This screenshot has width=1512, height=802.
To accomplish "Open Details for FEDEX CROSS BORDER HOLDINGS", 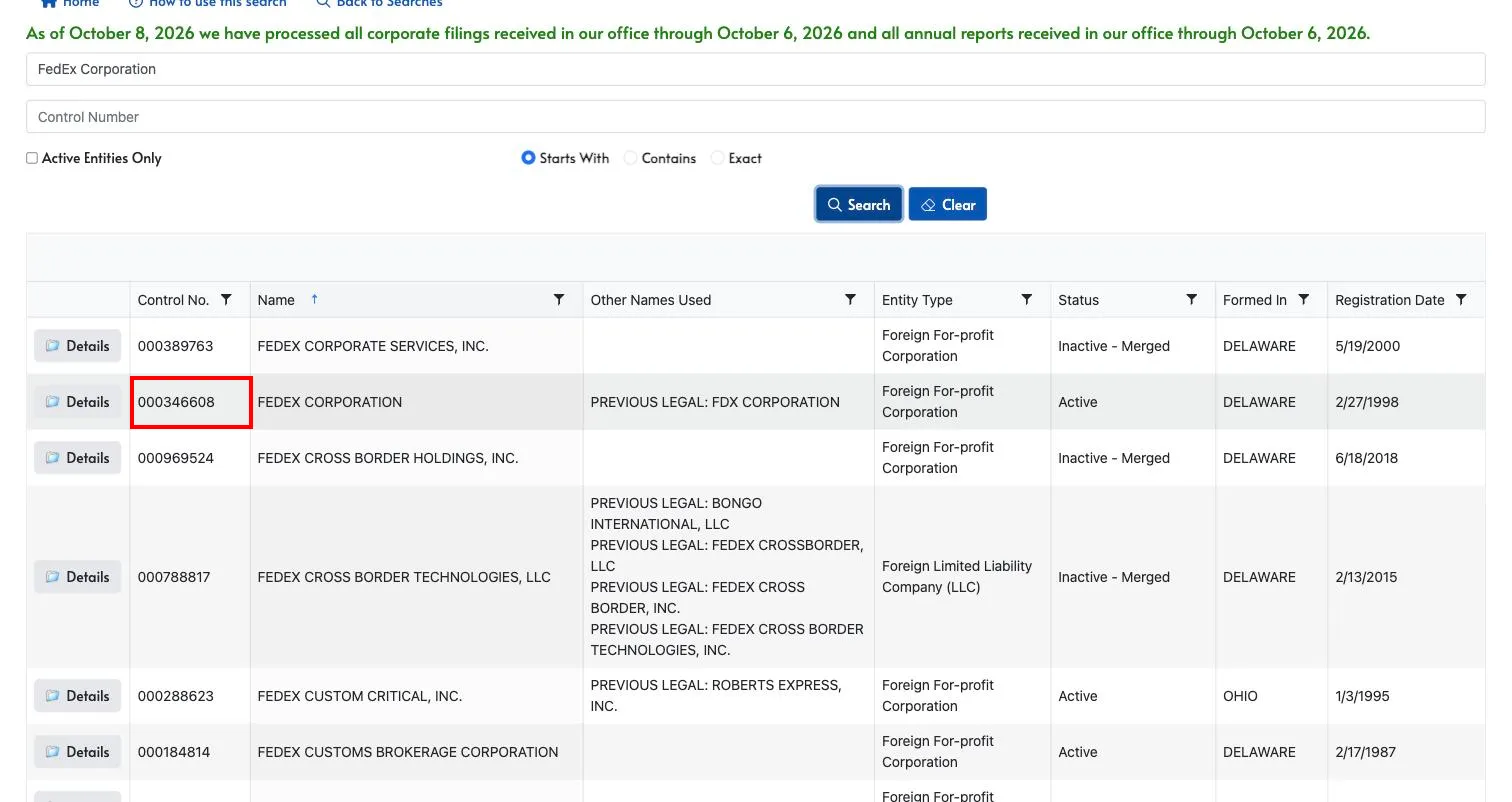I will click(x=78, y=458).
